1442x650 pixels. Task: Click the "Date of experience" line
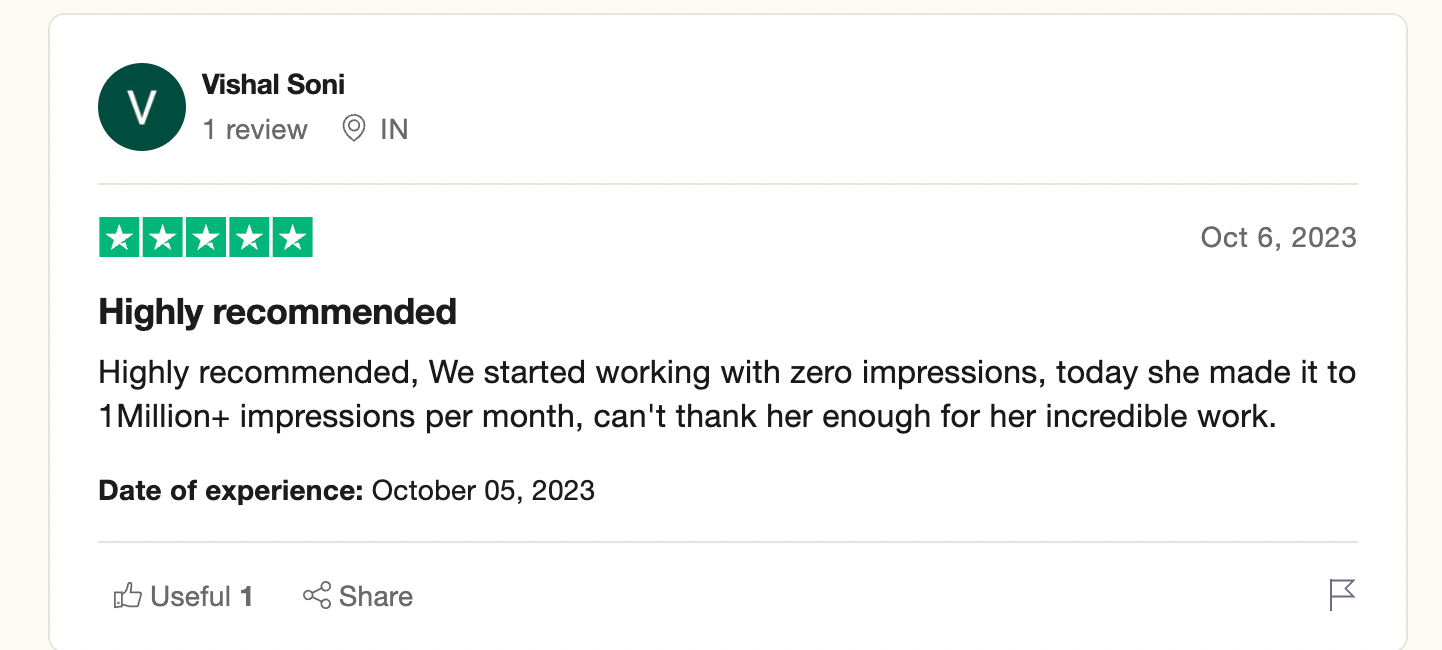(346, 491)
